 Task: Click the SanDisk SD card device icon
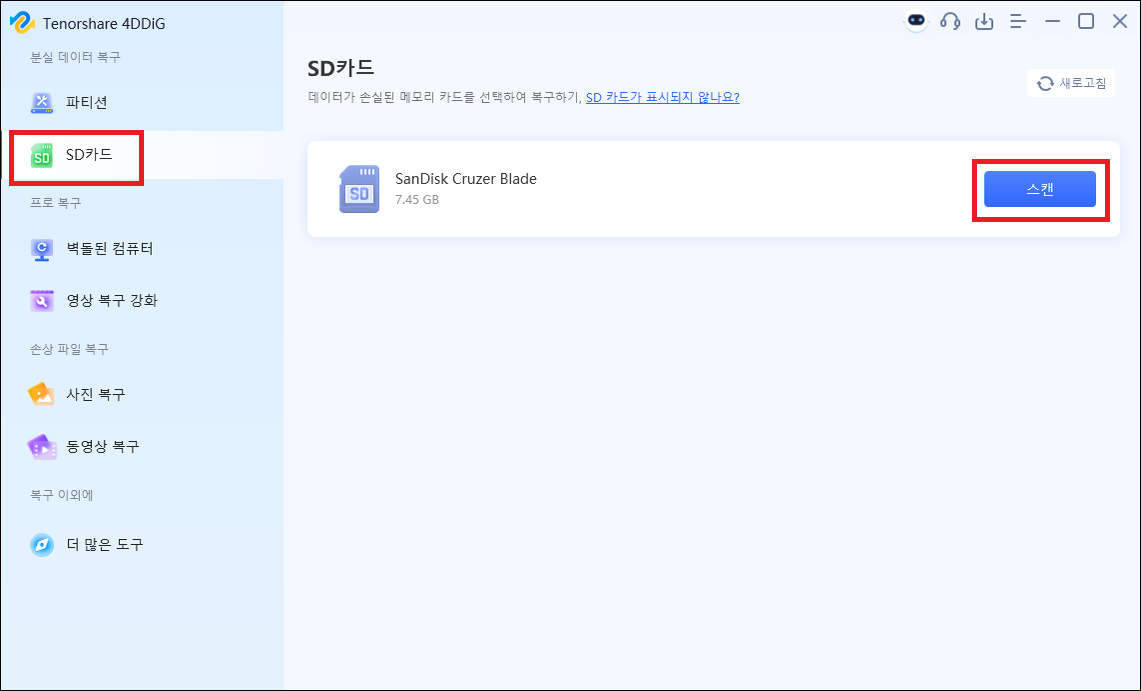359,189
